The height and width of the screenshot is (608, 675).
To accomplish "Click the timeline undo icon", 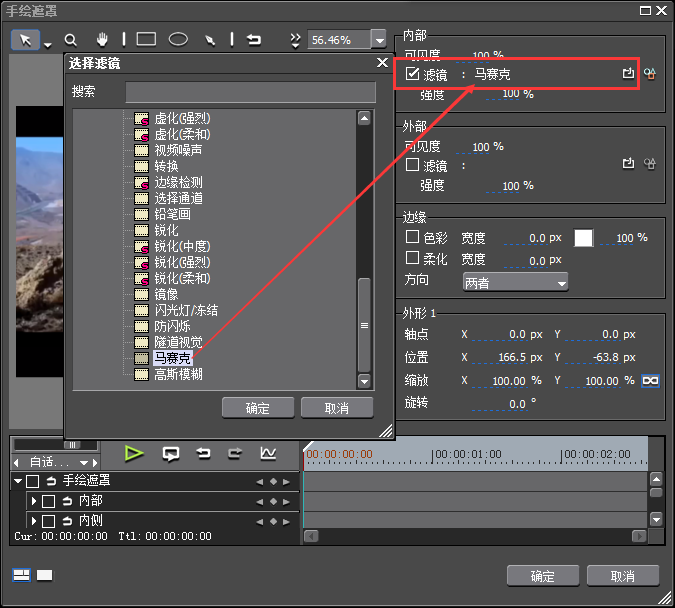I will [x=203, y=453].
